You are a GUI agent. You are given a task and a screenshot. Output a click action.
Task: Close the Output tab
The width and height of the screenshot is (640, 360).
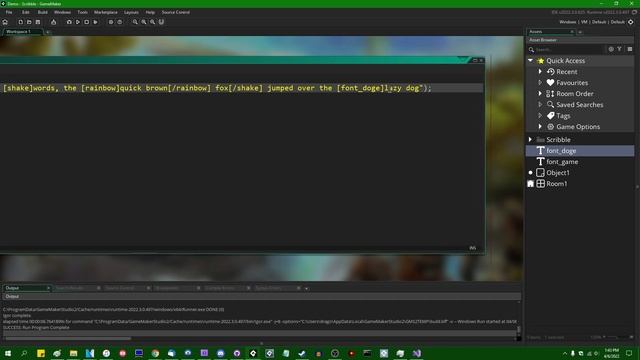pyautogui.click(x=48, y=288)
